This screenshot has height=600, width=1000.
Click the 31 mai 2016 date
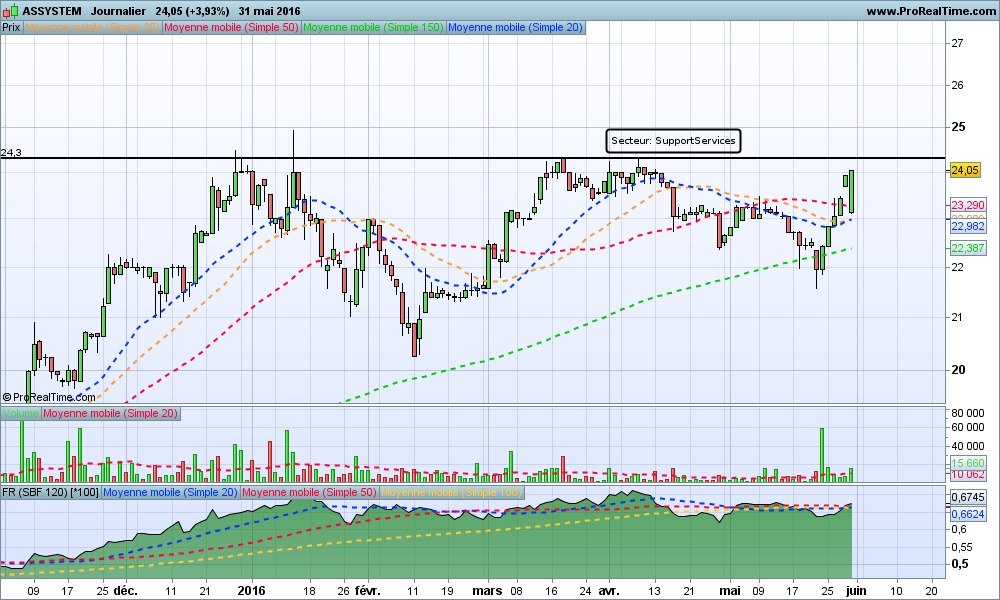(269, 11)
